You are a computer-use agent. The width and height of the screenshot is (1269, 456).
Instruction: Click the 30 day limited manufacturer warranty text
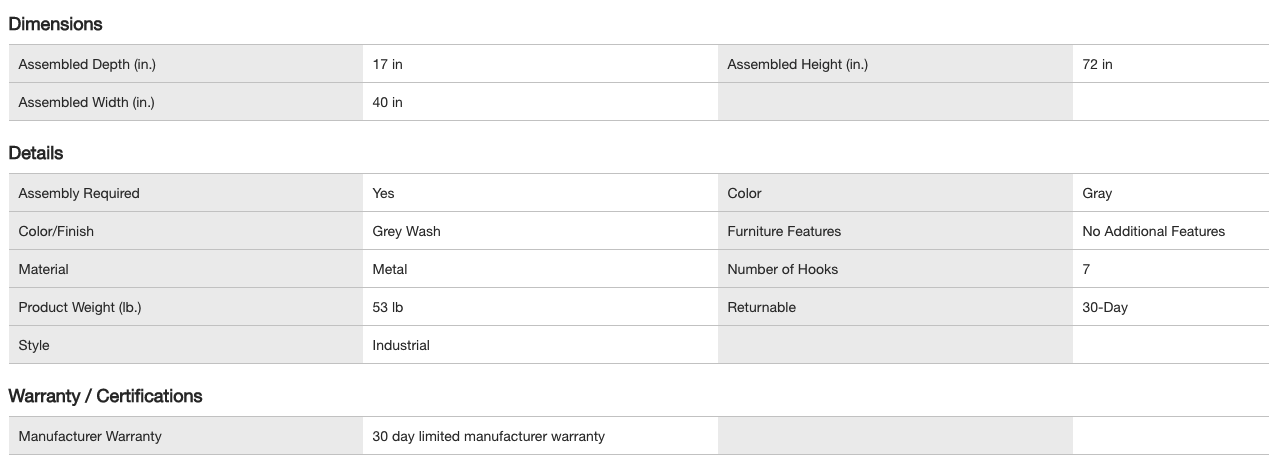point(488,436)
